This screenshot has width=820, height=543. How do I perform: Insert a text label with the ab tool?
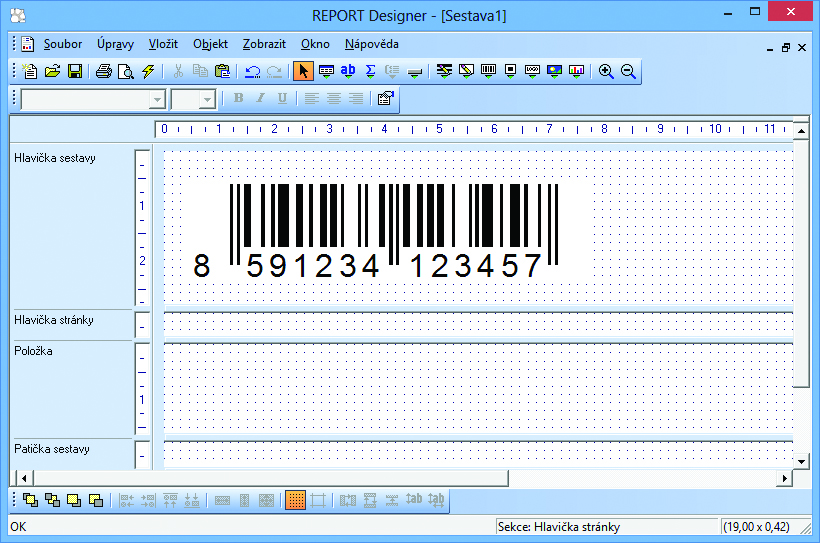(348, 71)
